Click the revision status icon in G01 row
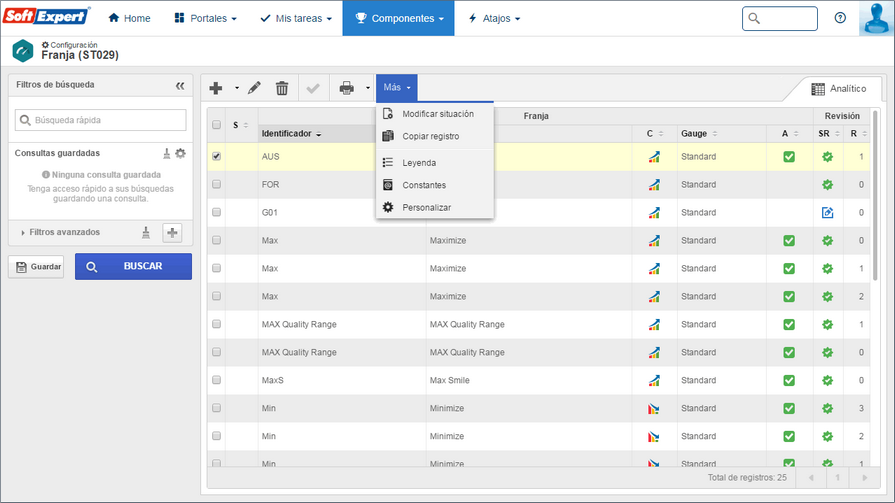Screen dimensions: 895x503 pyautogui.click(x=828, y=212)
